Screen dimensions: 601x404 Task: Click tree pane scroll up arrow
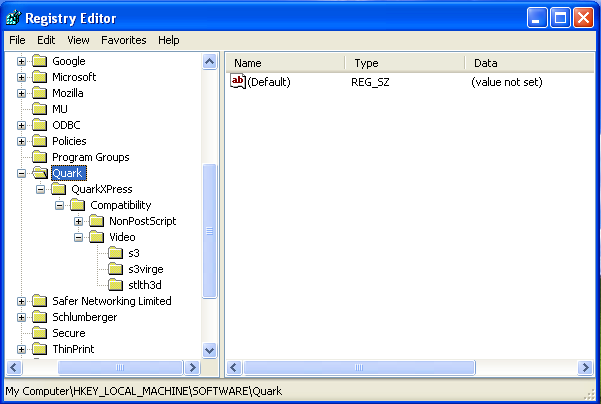(x=210, y=61)
